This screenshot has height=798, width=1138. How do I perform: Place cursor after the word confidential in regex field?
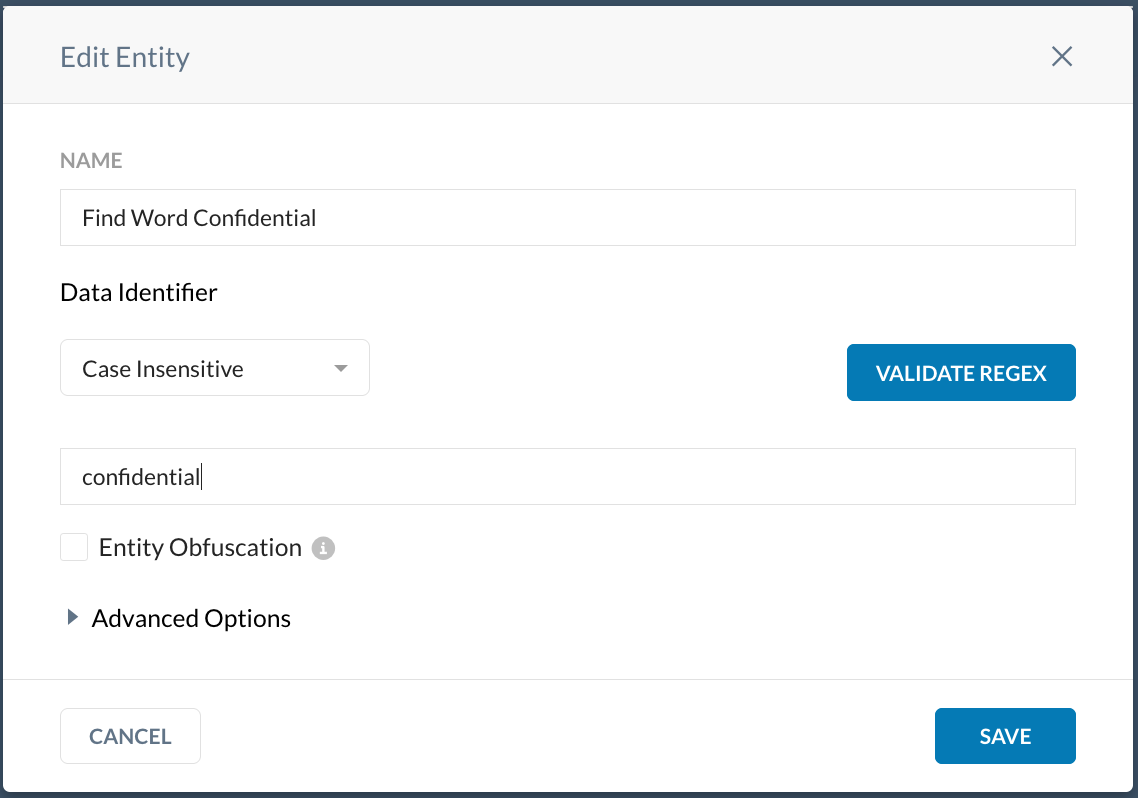(201, 477)
